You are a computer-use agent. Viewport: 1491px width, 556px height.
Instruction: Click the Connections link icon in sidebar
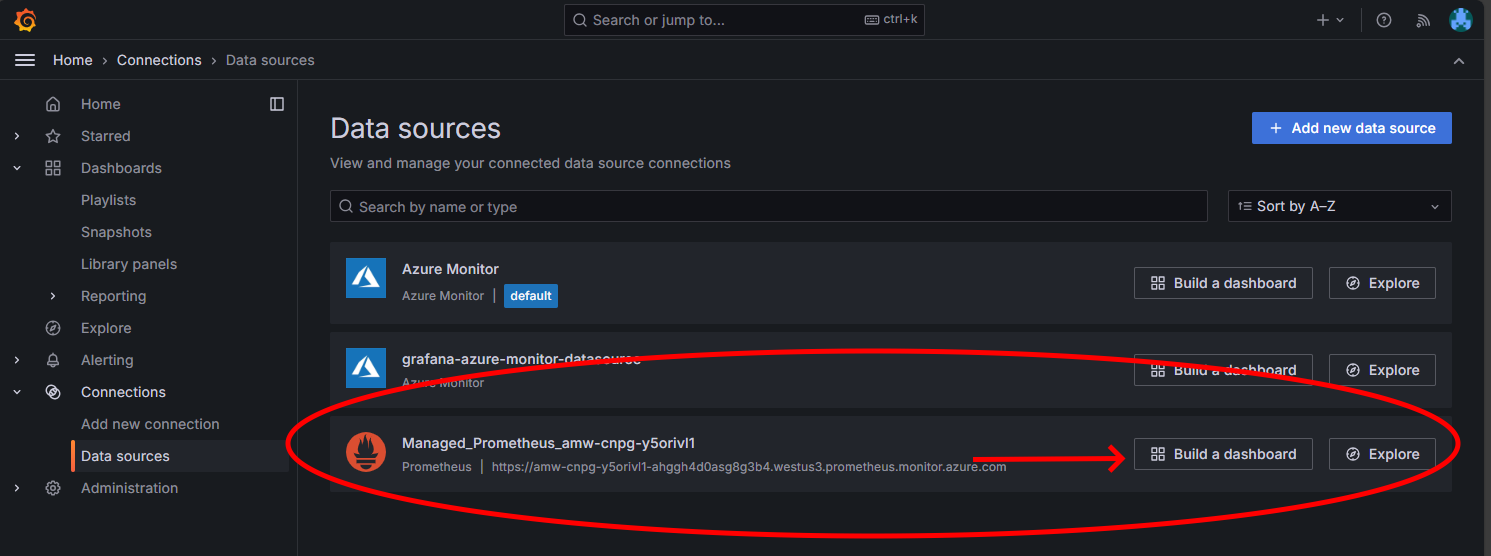(x=54, y=392)
